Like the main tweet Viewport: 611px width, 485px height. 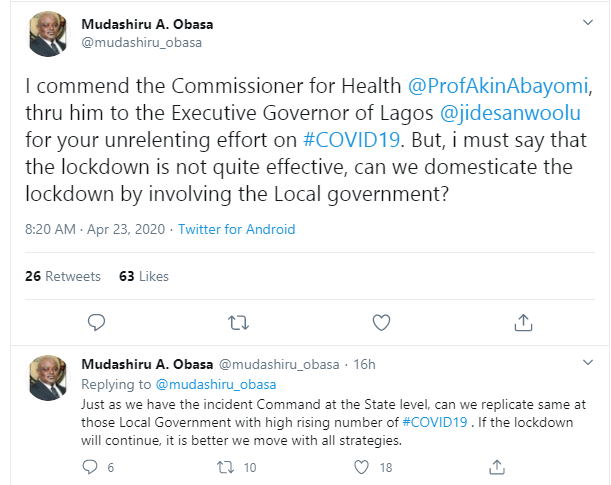[x=381, y=322]
